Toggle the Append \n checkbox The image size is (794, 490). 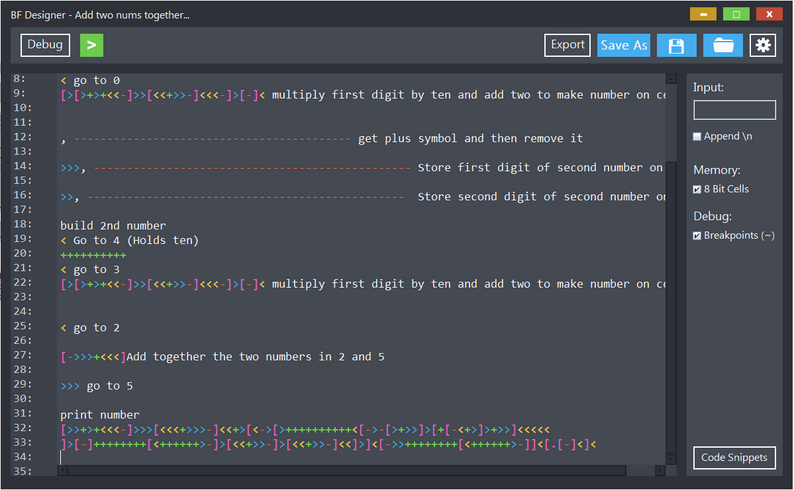pyautogui.click(x=697, y=137)
